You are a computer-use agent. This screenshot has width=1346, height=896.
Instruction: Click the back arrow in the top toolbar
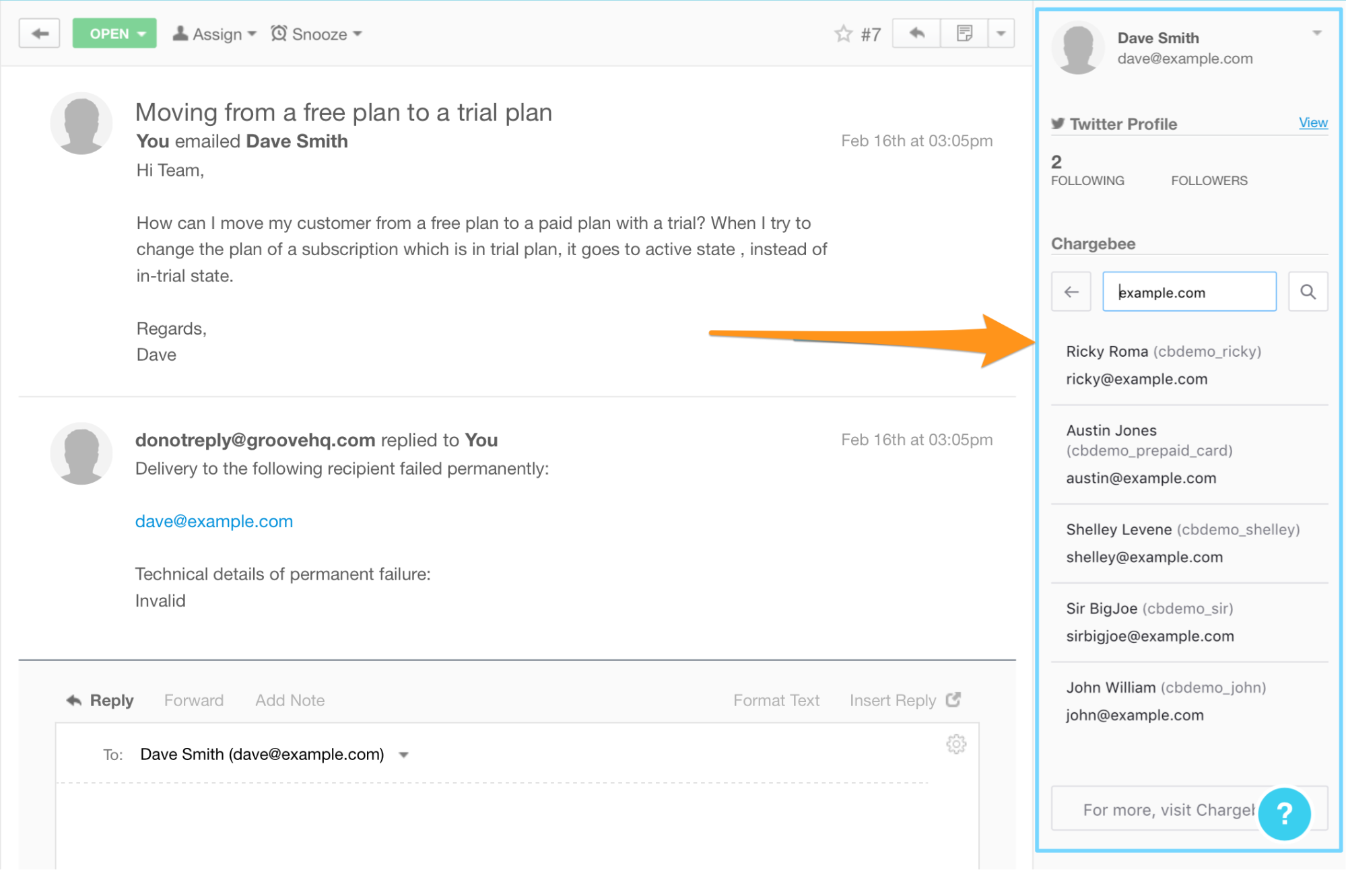[40, 34]
